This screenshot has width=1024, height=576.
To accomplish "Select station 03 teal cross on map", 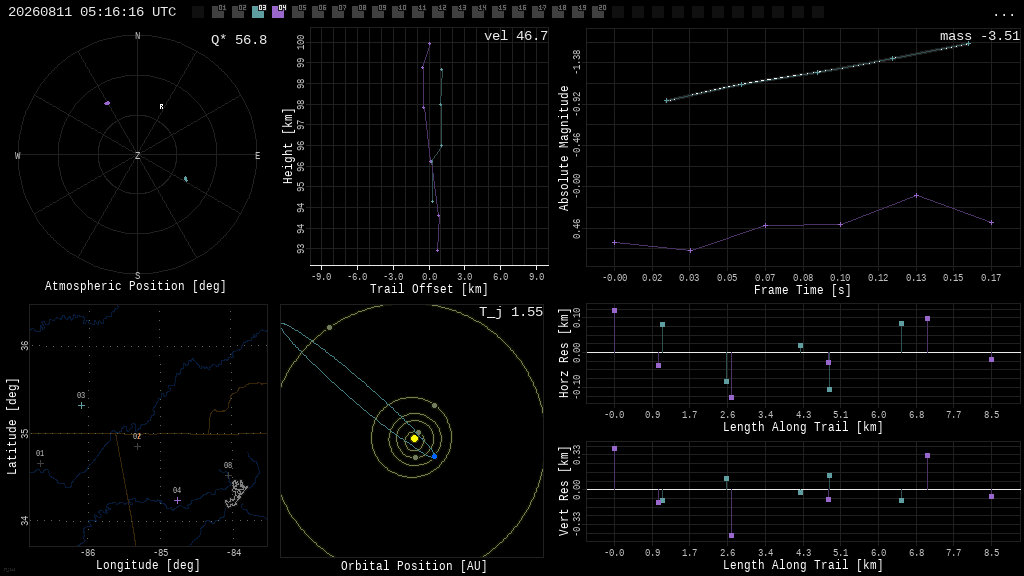I will click(x=81, y=406).
